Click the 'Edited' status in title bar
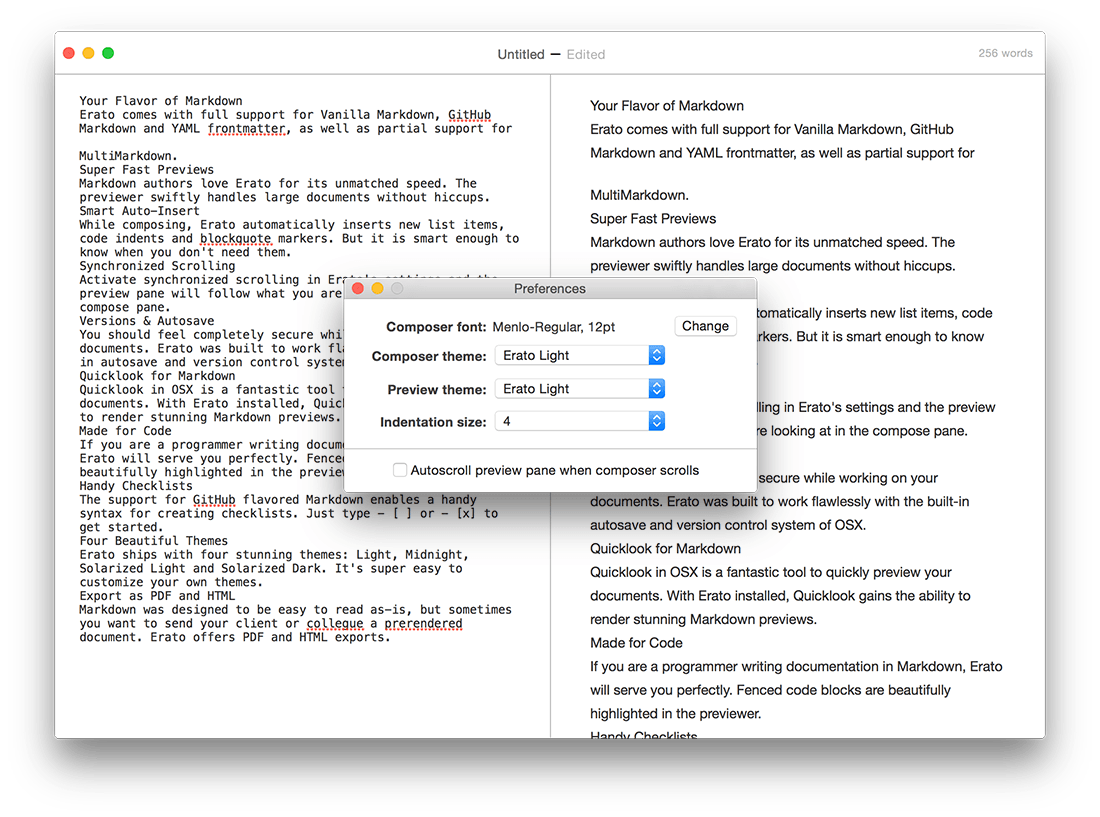This screenshot has height=817, width=1100. [586, 55]
